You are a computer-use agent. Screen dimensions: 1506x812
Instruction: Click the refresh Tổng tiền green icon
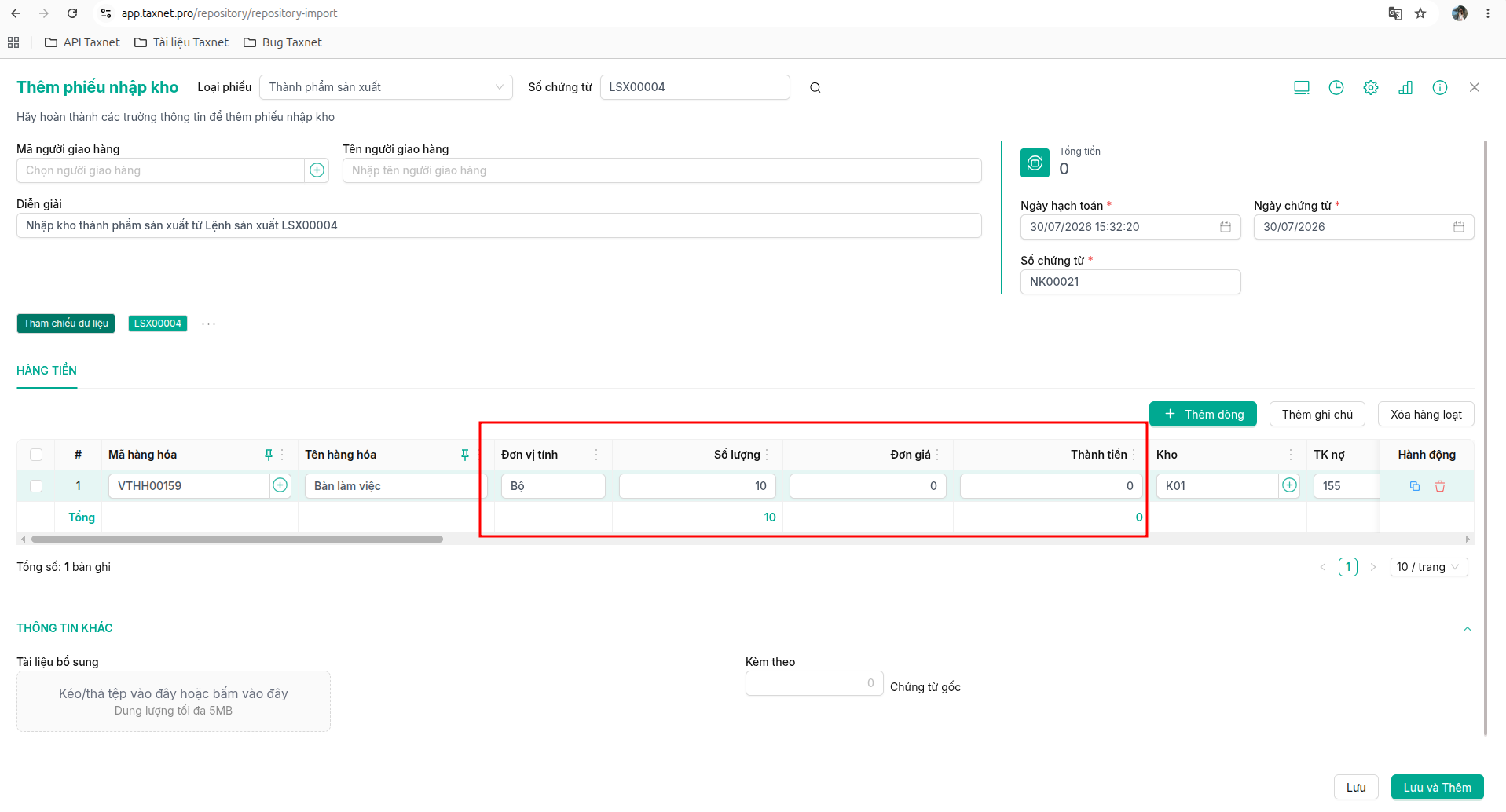tap(1035, 163)
